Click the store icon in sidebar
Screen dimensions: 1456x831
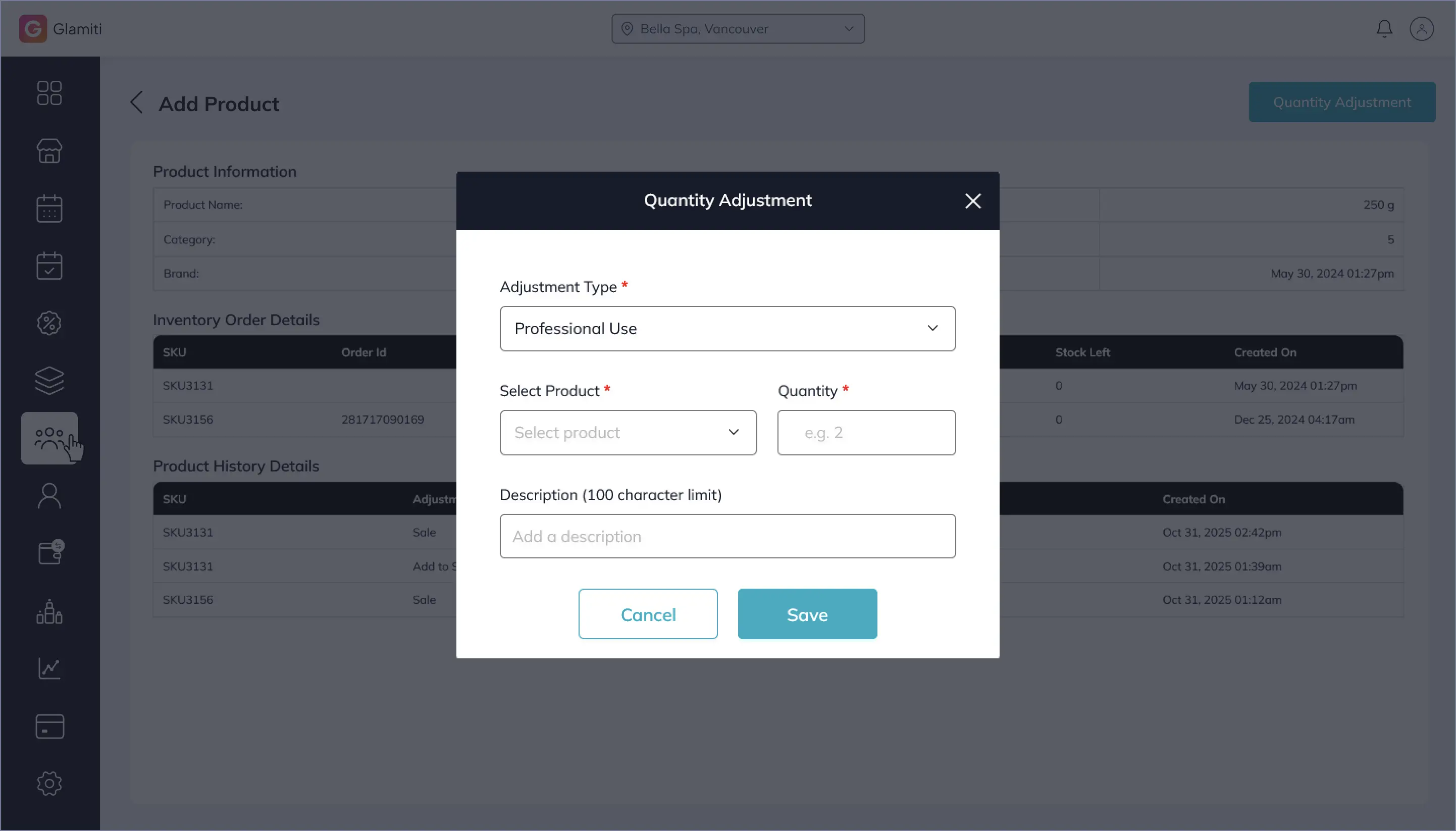49,151
